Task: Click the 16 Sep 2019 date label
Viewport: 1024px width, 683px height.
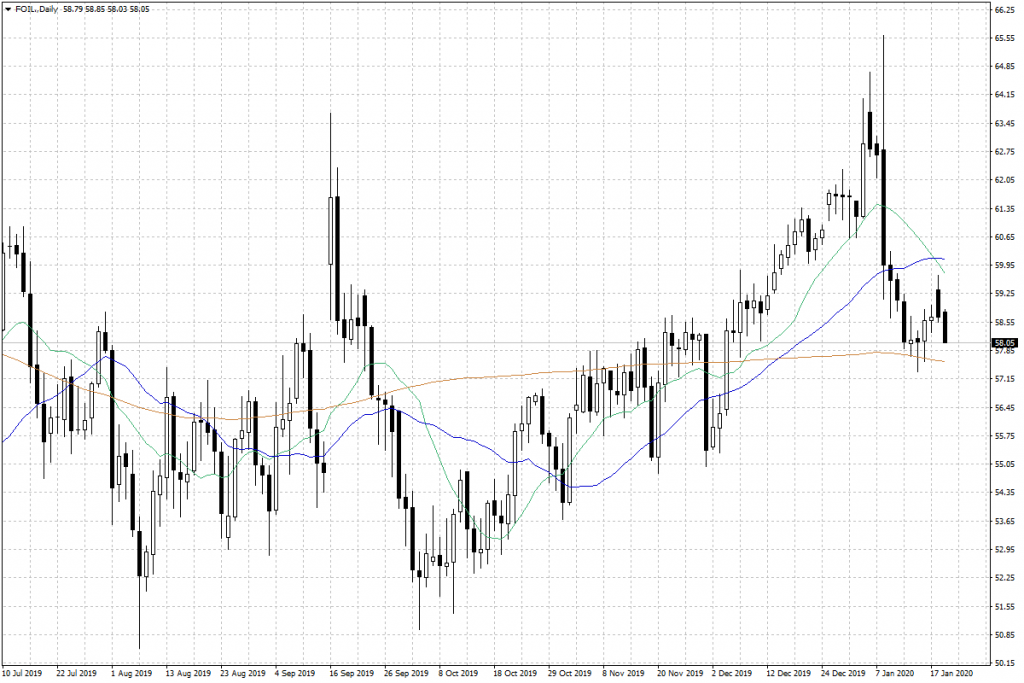Action: (351, 673)
